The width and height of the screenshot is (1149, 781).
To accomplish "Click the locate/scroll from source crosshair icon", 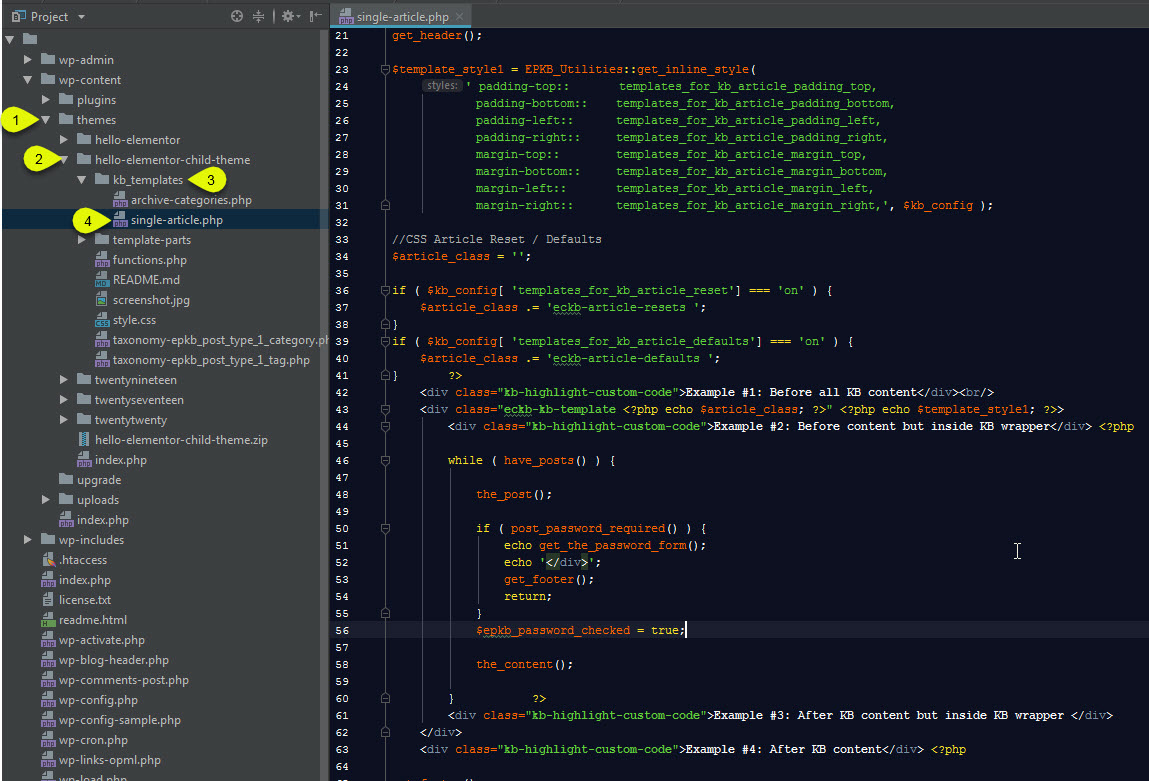I will (x=237, y=16).
